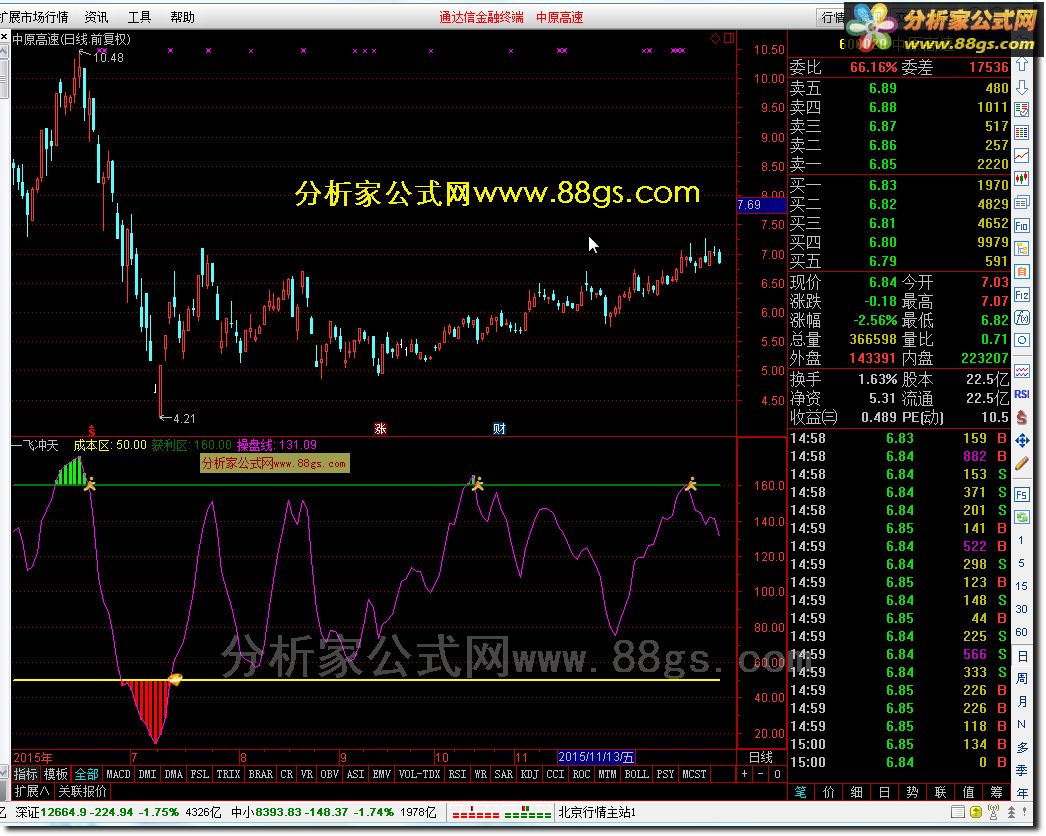The height and width of the screenshot is (836, 1046).
Task: Select the MCST indicator tab
Action: (694, 775)
